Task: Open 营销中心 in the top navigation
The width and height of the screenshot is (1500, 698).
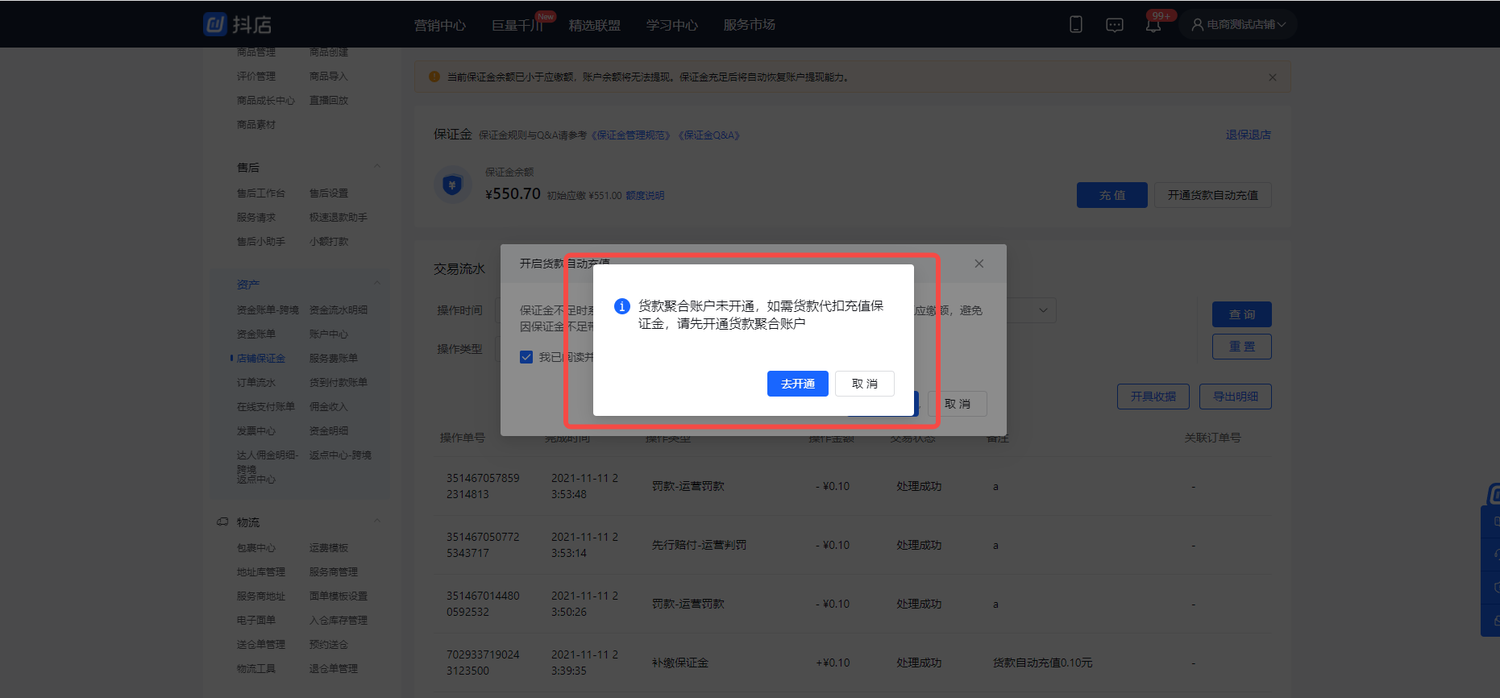Action: (x=440, y=25)
